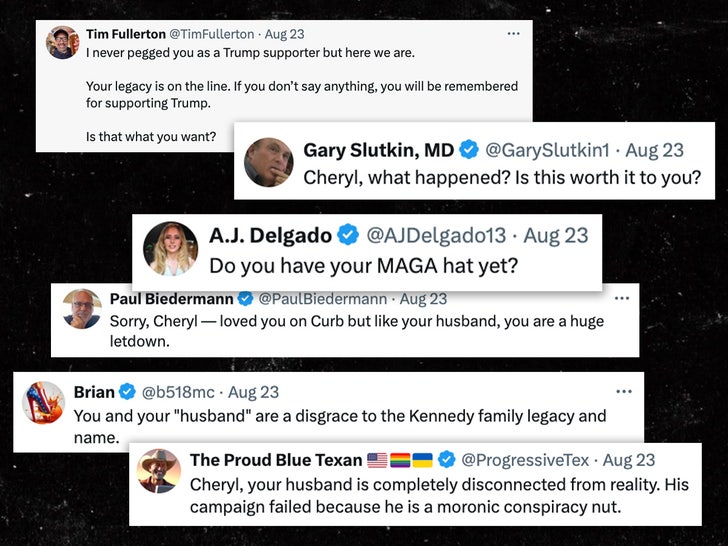
Task: Click Paul Biedermann's verified badge icon
Action: [x=244, y=298]
